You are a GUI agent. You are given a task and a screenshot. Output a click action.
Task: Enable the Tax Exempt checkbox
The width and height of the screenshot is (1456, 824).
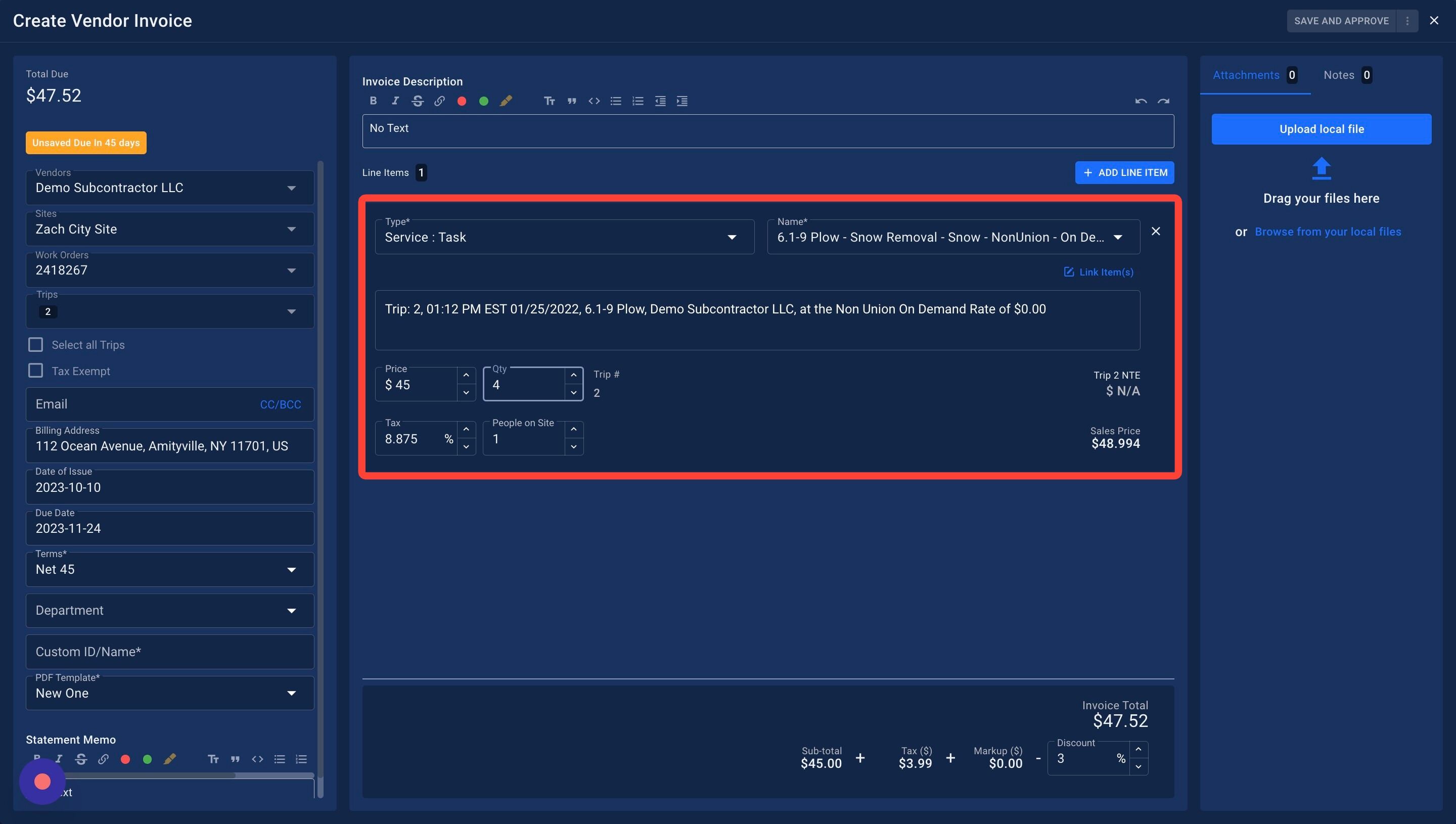pos(36,371)
